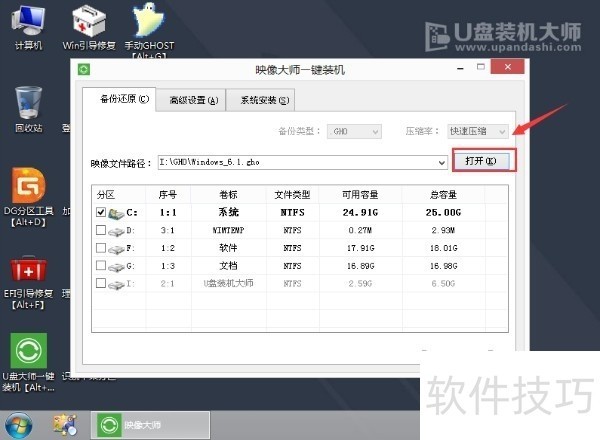The image size is (600, 440).
Task: Open the EFI引导修复 toolbox icon
Action: click(x=28, y=283)
